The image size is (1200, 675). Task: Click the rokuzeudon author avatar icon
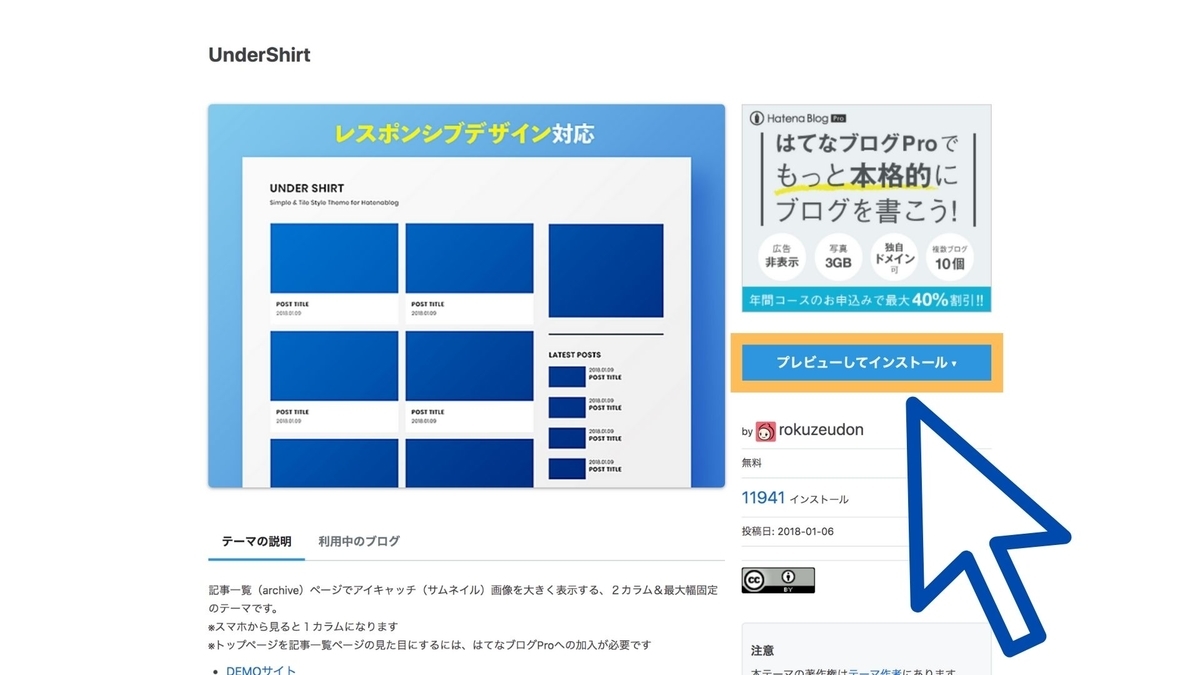pyautogui.click(x=764, y=430)
